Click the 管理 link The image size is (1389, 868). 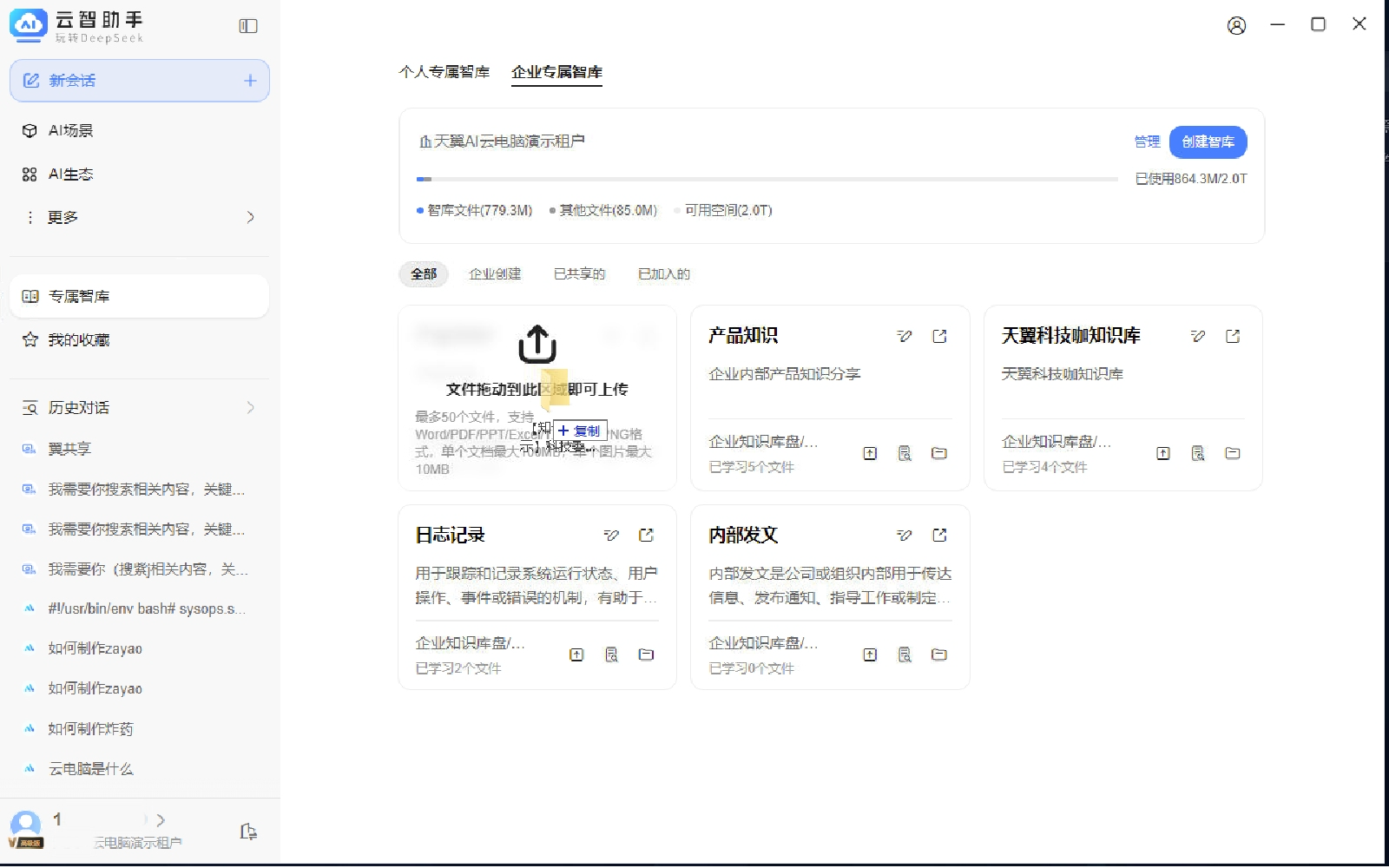(1147, 142)
